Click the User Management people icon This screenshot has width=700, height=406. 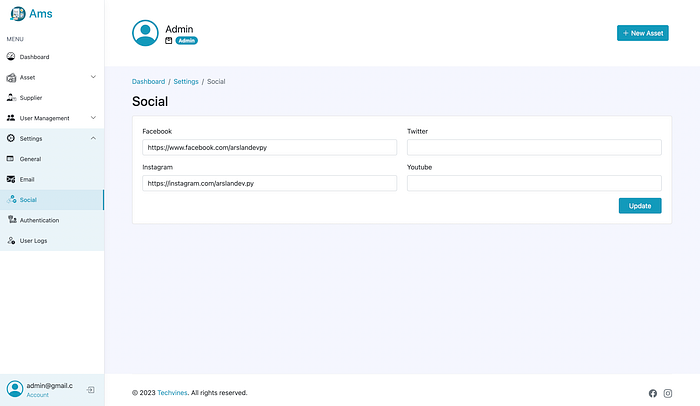coord(11,118)
